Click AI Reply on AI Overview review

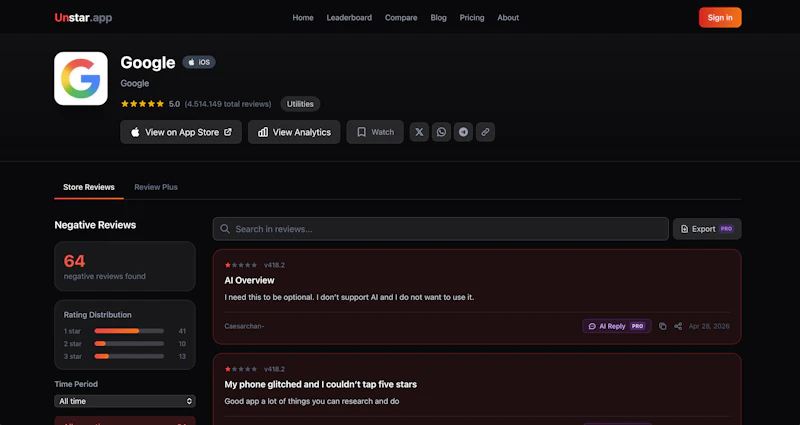tap(617, 326)
